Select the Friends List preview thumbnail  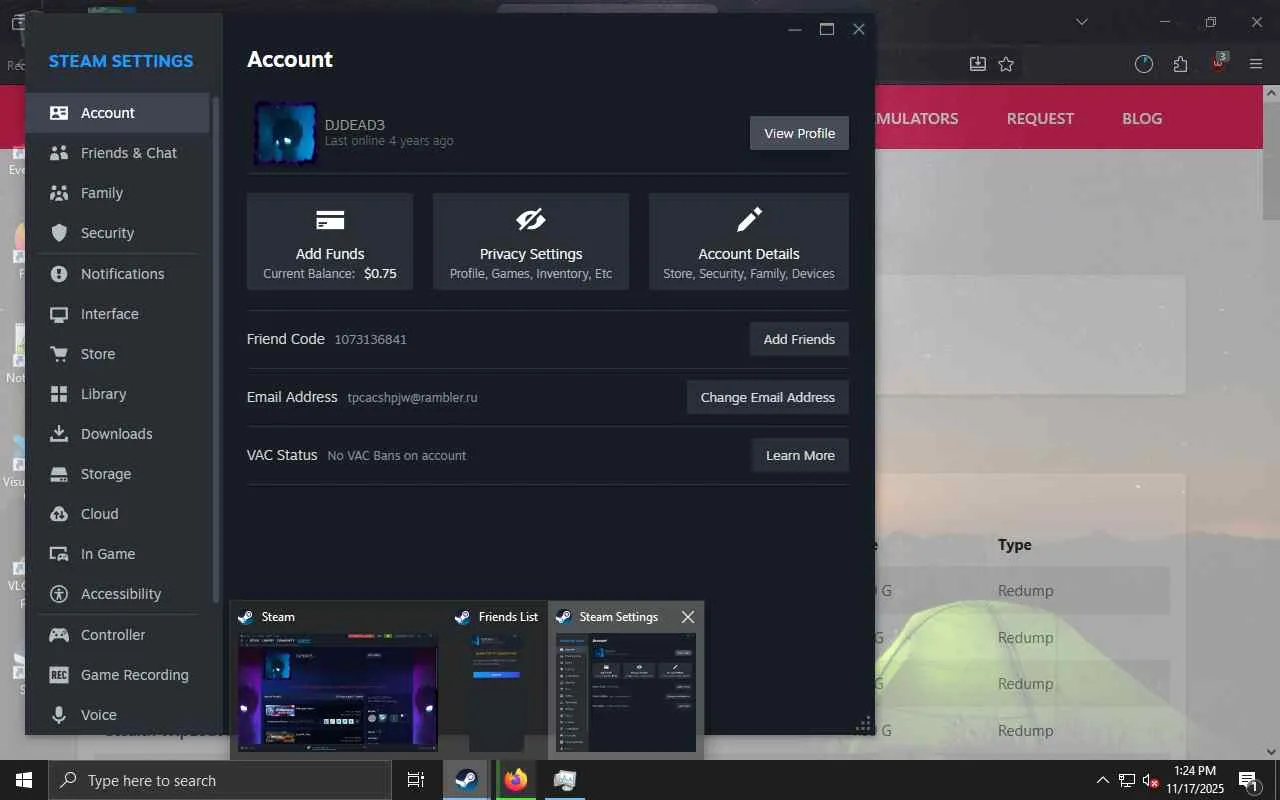pos(497,691)
